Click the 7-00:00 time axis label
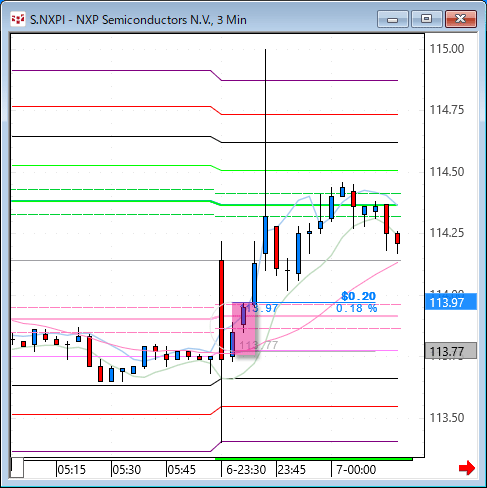This screenshot has height=488, width=487. (x=356, y=470)
